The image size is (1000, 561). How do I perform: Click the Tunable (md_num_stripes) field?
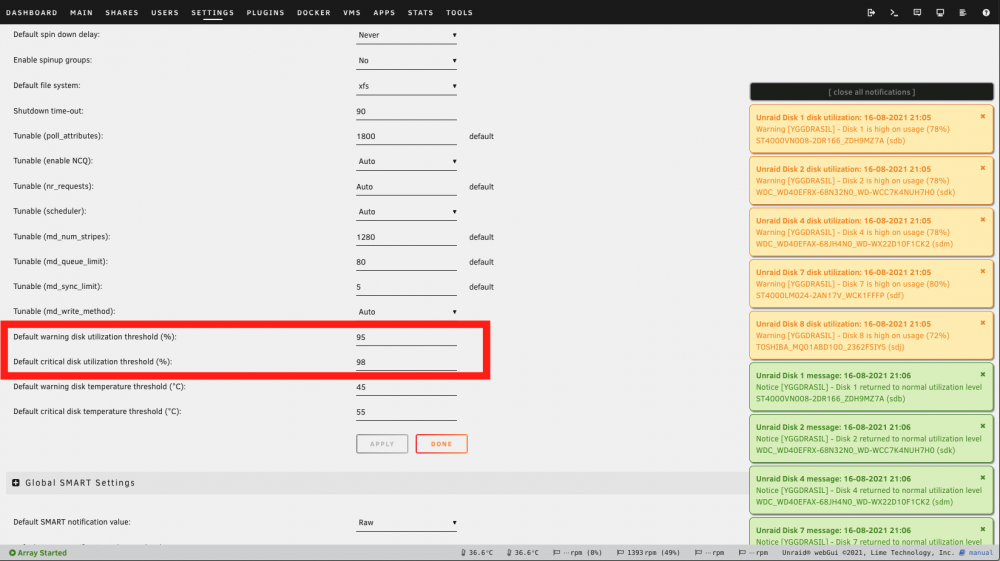[x=406, y=237]
